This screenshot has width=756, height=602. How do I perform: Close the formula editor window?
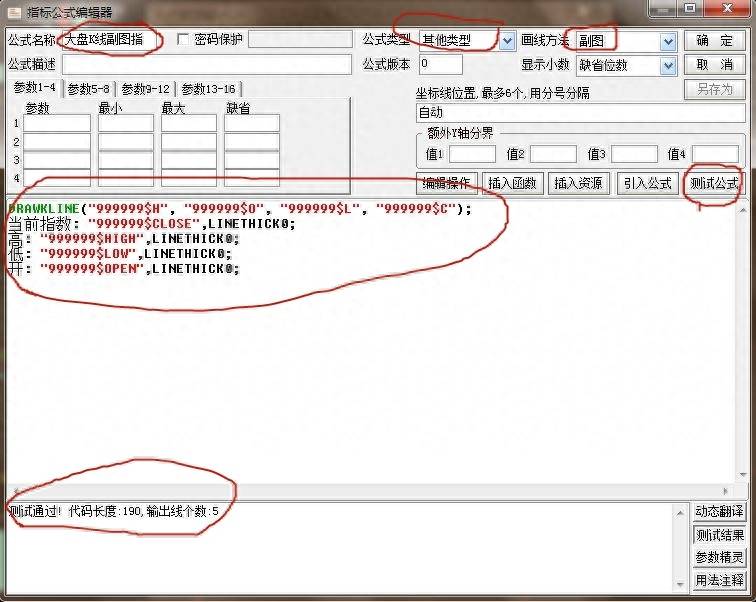728,8
